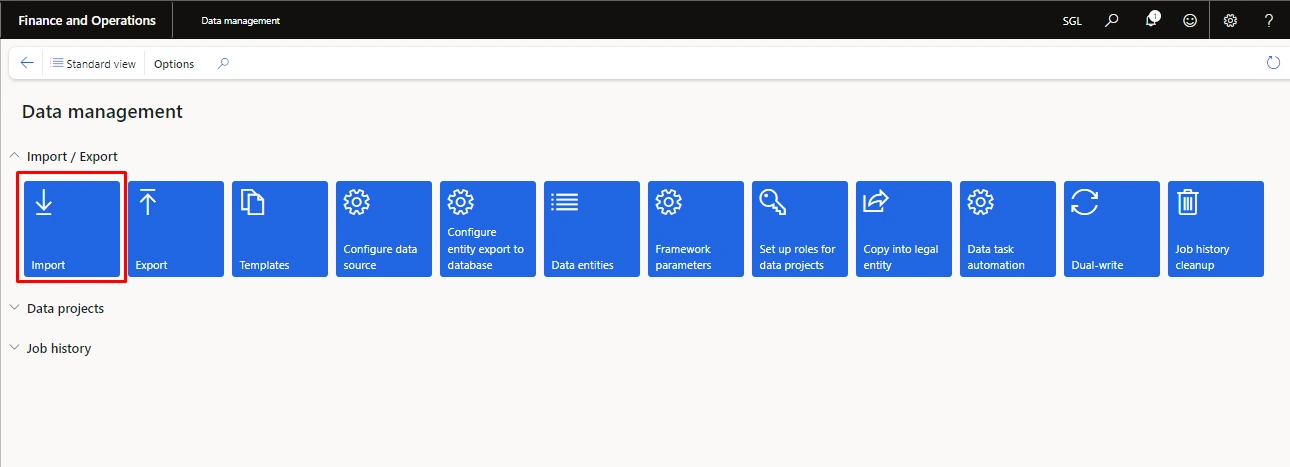Open the Dual-write tile

coord(1112,228)
